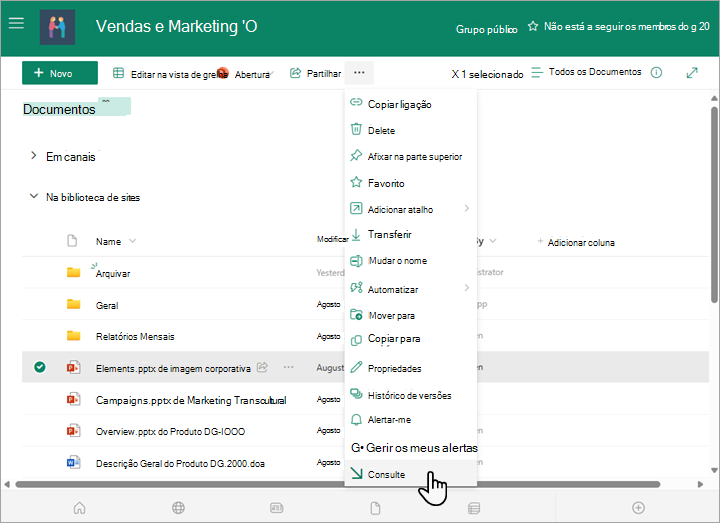Viewport: 720px width, 523px height.
Task: Click the globe icon in bottom bar
Action: pos(178,508)
